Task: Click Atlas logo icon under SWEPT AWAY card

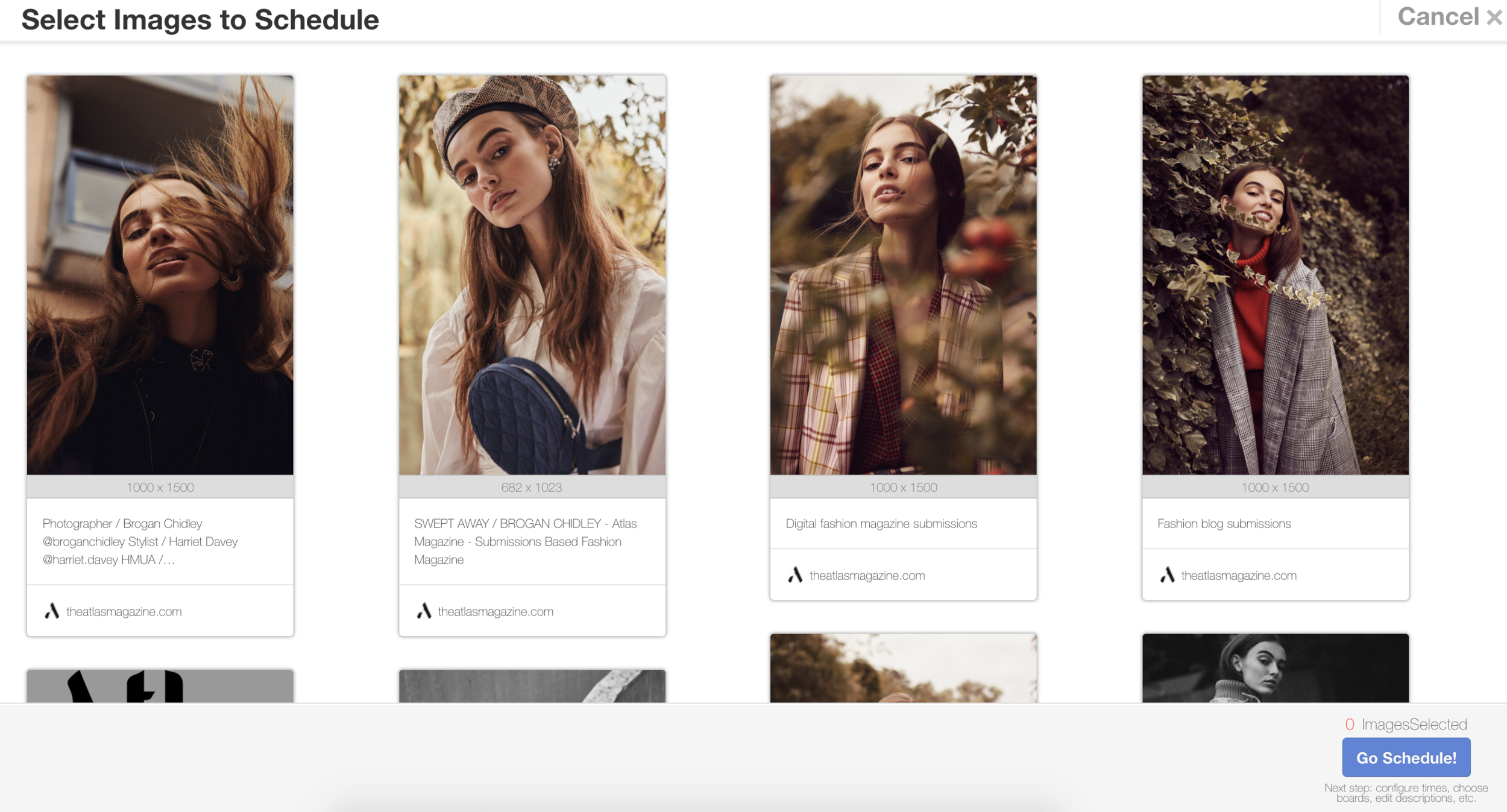Action: tap(424, 611)
